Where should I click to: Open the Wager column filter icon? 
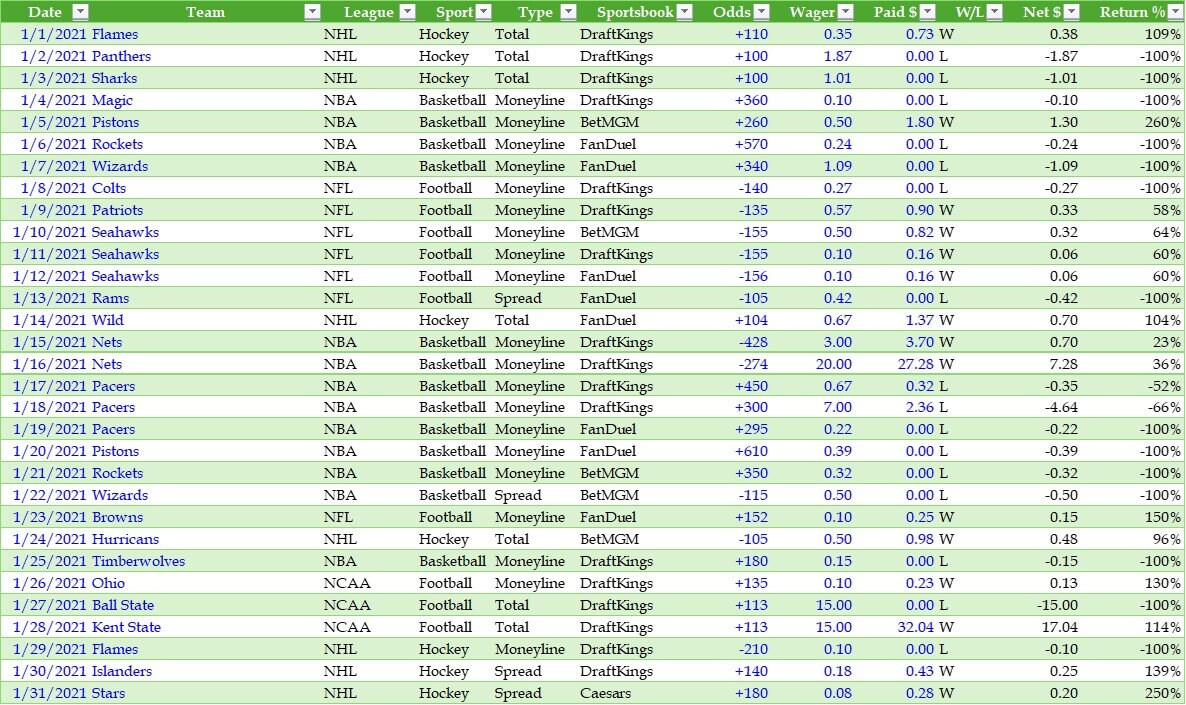coord(846,12)
